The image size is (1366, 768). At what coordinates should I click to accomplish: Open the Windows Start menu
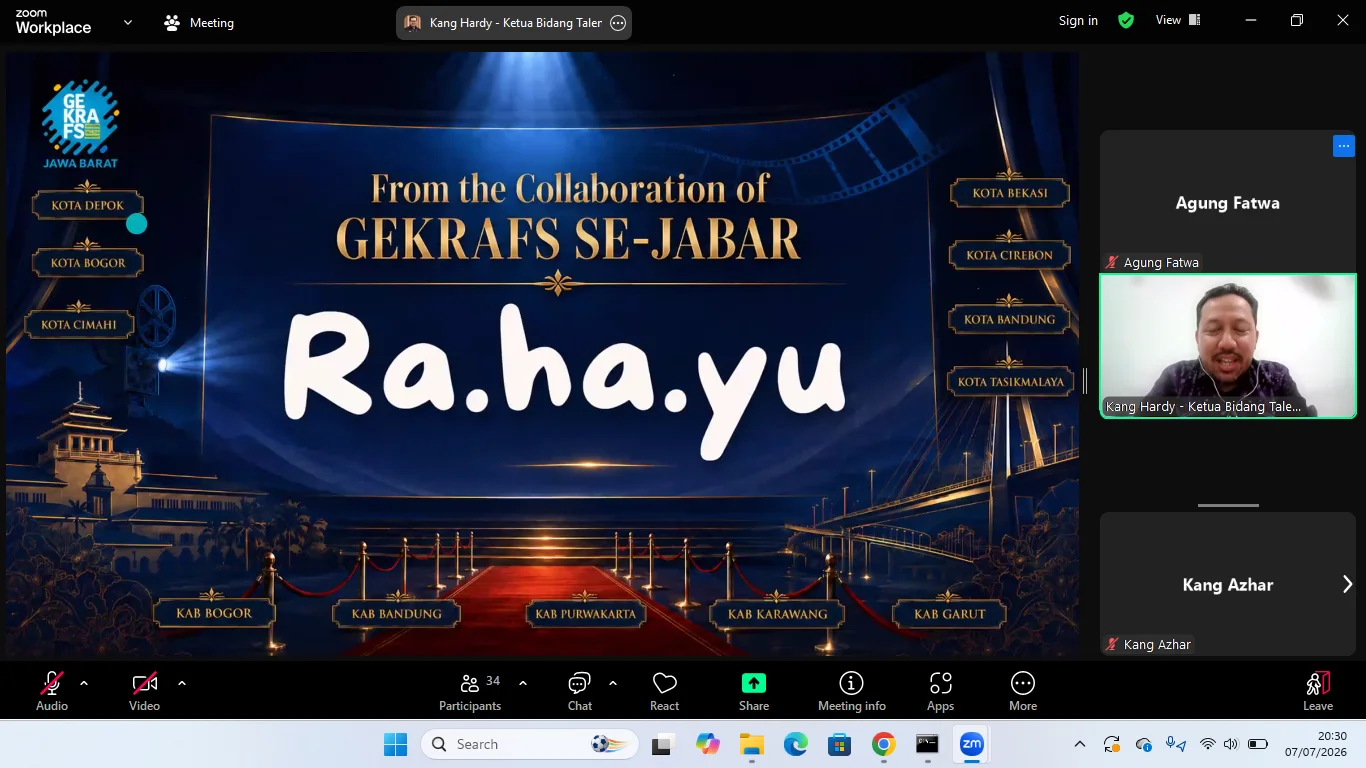click(395, 744)
